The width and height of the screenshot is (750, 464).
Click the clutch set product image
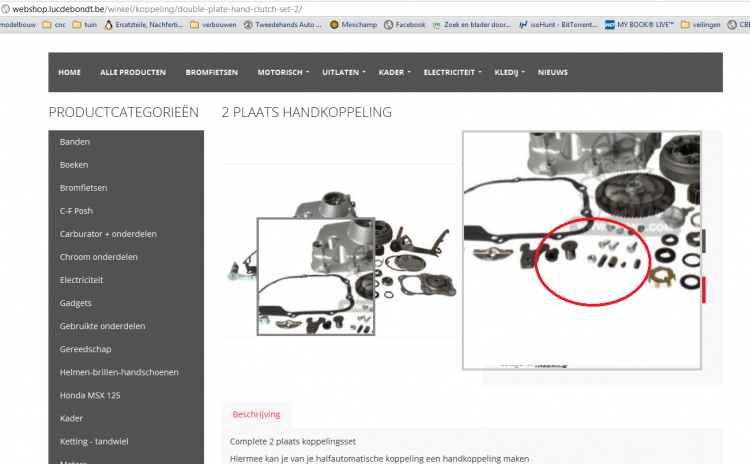342,250
